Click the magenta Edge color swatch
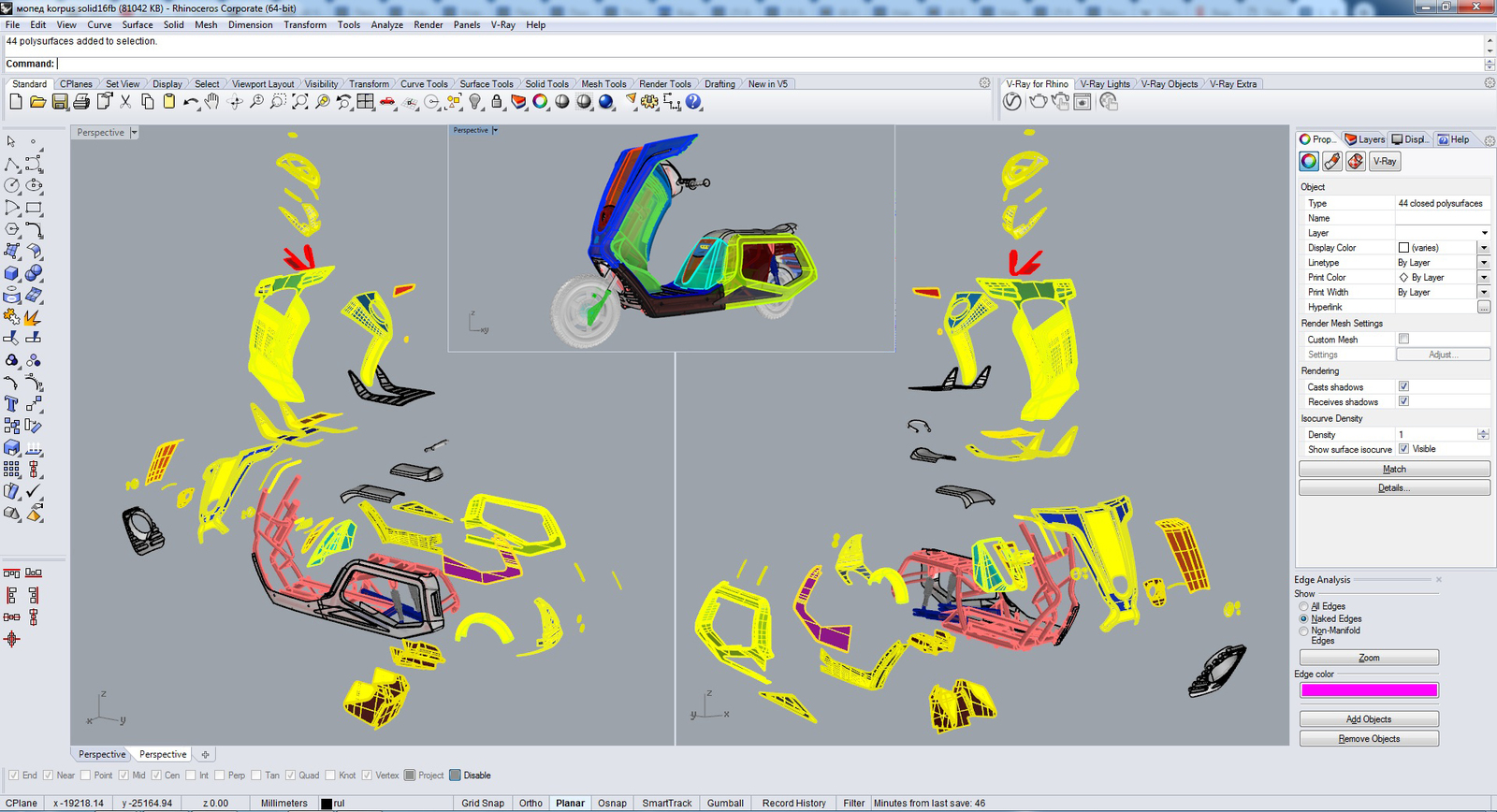 [x=1369, y=690]
